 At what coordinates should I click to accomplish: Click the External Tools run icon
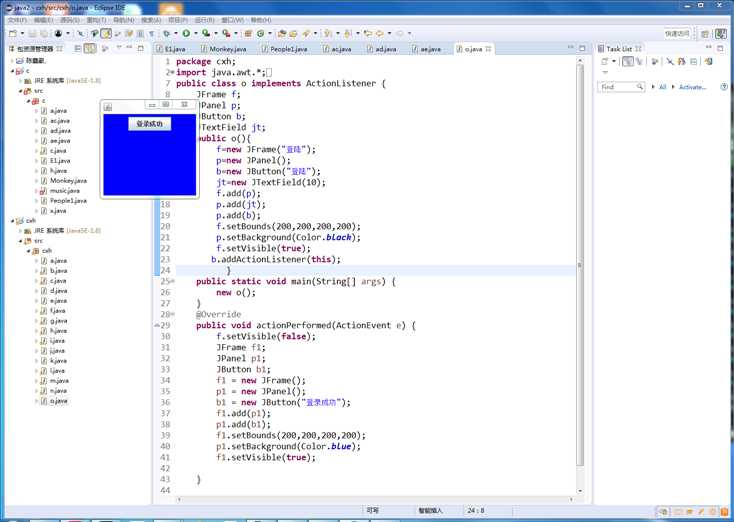tap(227, 34)
